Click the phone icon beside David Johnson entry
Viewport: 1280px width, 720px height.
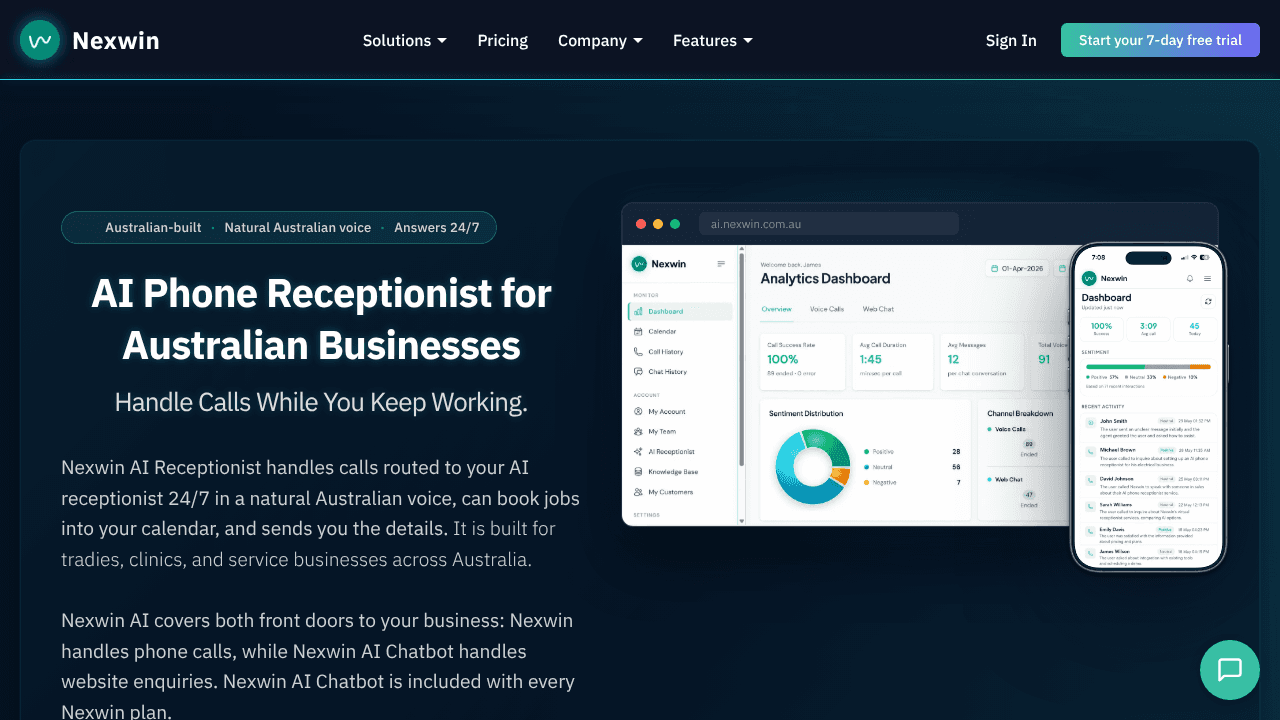pos(1092,481)
